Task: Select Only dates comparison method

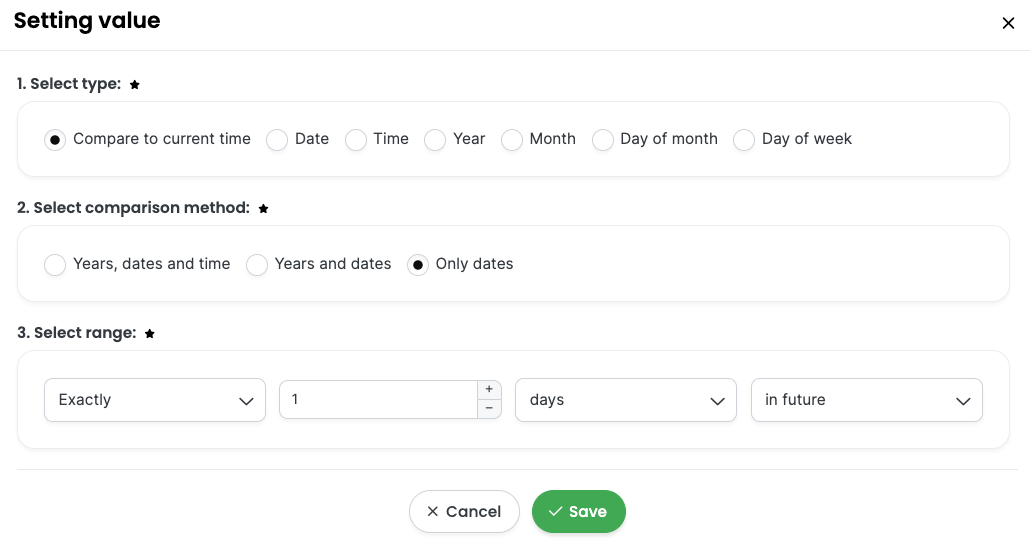Action: [418, 264]
